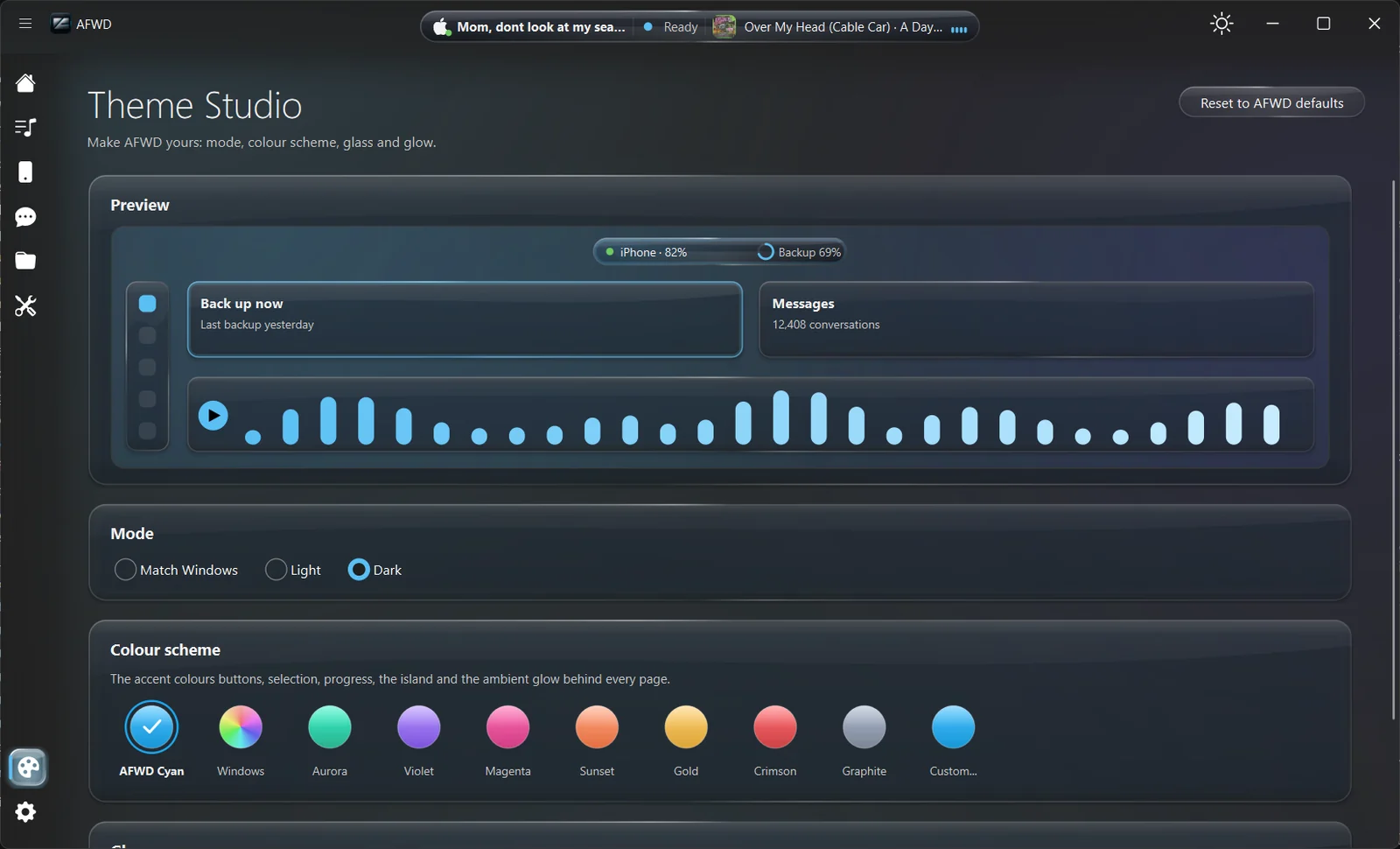Viewport: 1400px width, 849px height.
Task: Click '12,408 conversations' text
Action: pyautogui.click(x=825, y=325)
